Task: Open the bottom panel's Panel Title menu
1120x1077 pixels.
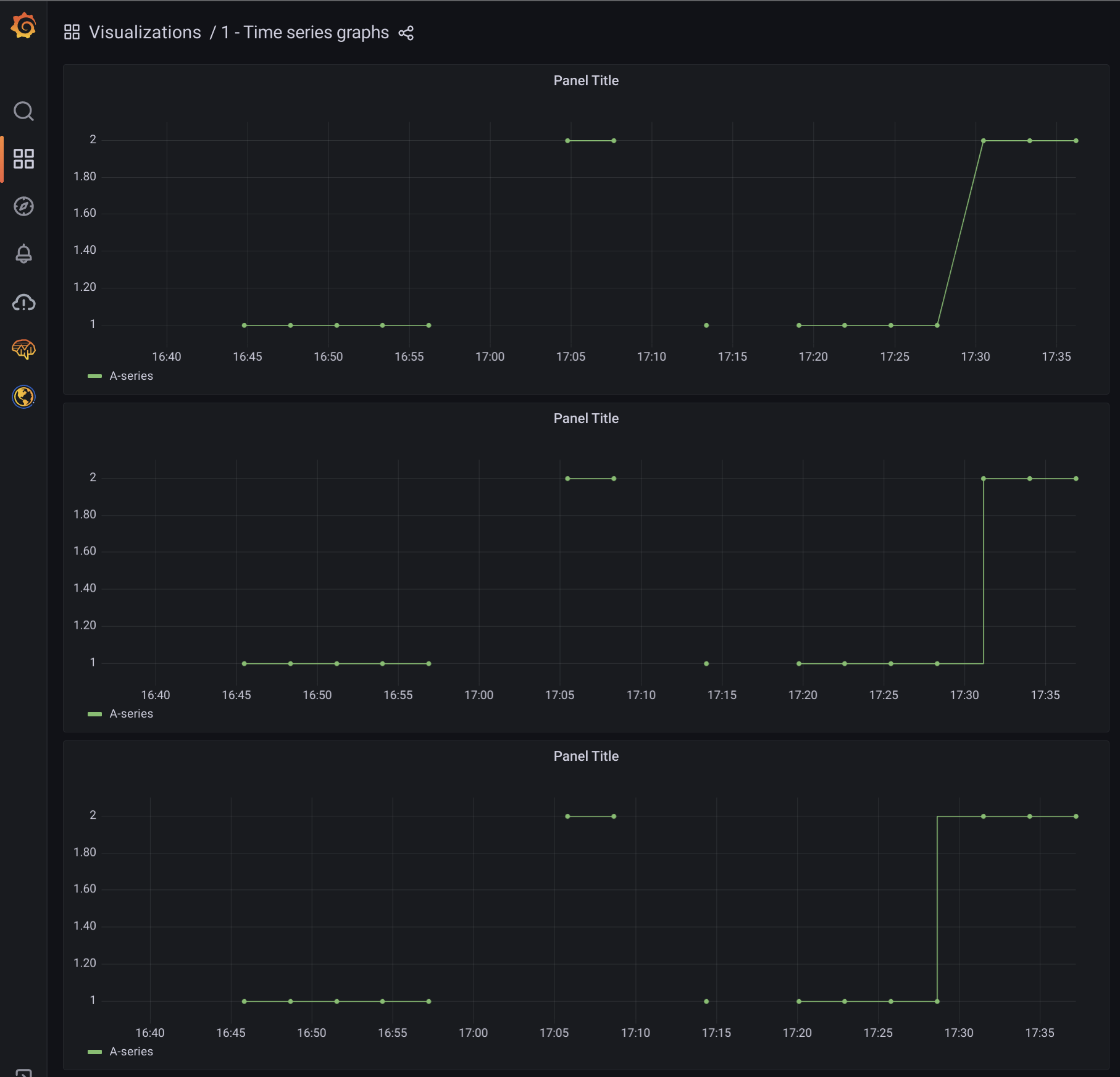Action: pyautogui.click(x=585, y=756)
